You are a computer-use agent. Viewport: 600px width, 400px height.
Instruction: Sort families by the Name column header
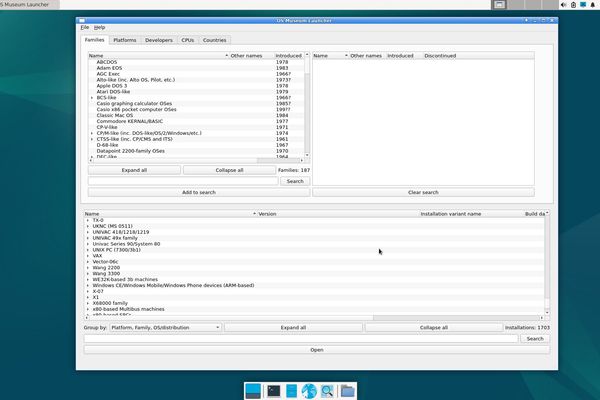158,56
